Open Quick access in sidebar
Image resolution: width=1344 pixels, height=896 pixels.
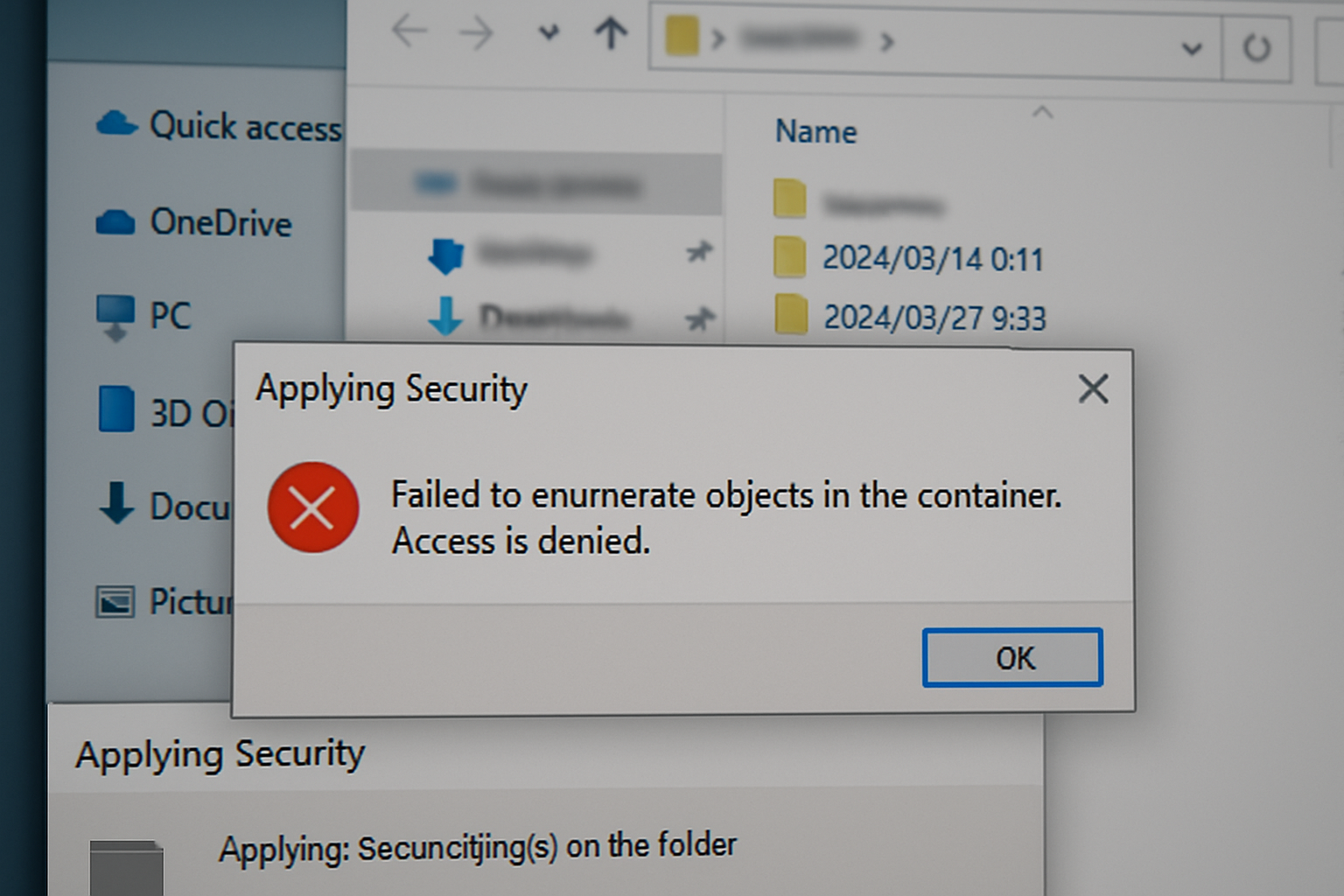pos(219,126)
